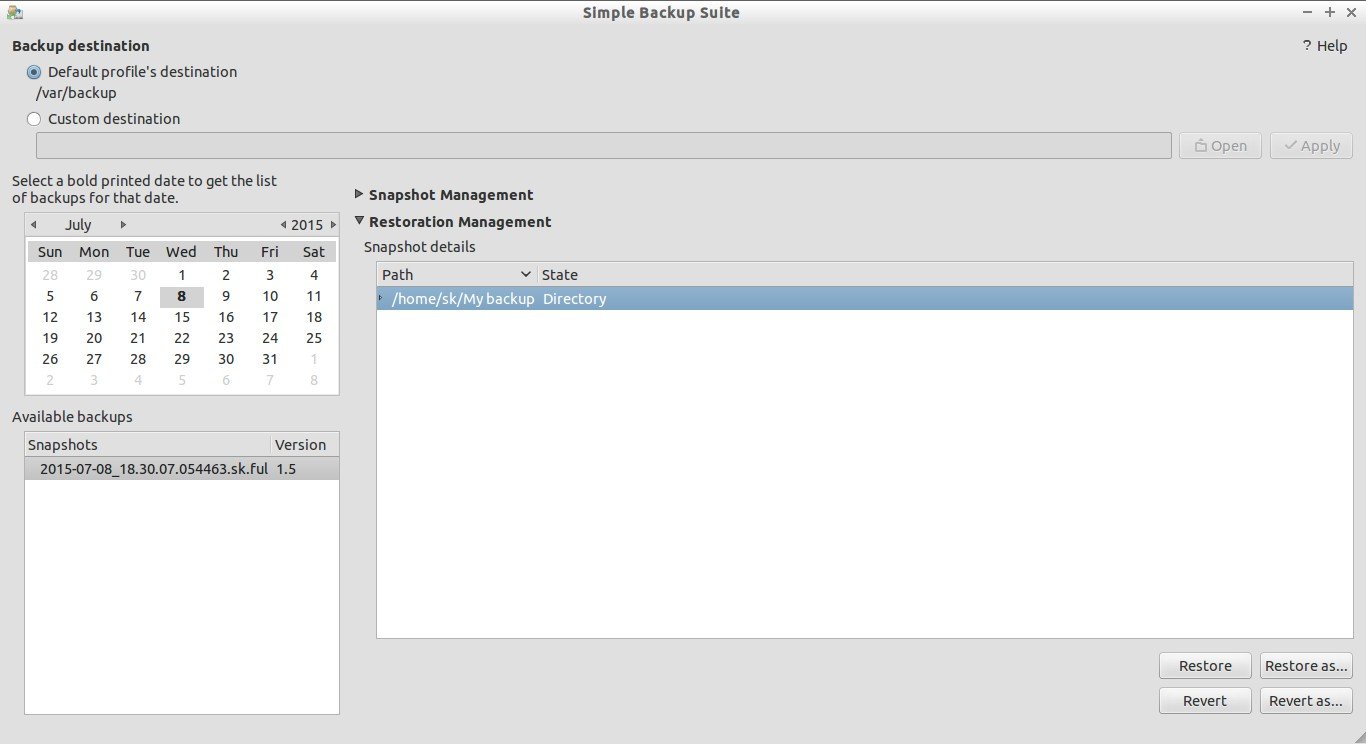Click the State column header
The width and height of the screenshot is (1366, 744).
coord(945,275)
